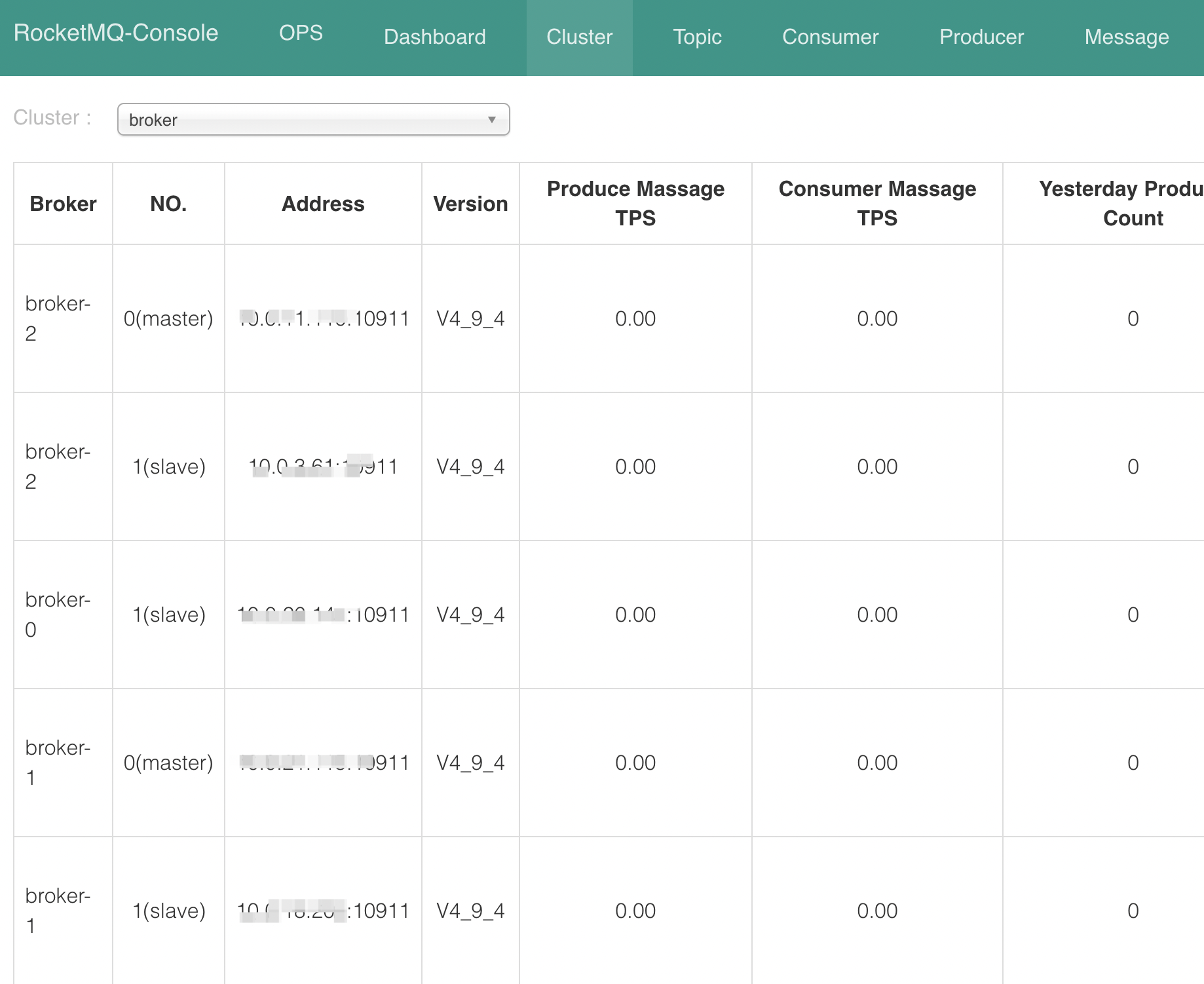Click Produce TPS 0.00 of broker-1 slave
Screen dimensions: 1204x984
[635, 911]
